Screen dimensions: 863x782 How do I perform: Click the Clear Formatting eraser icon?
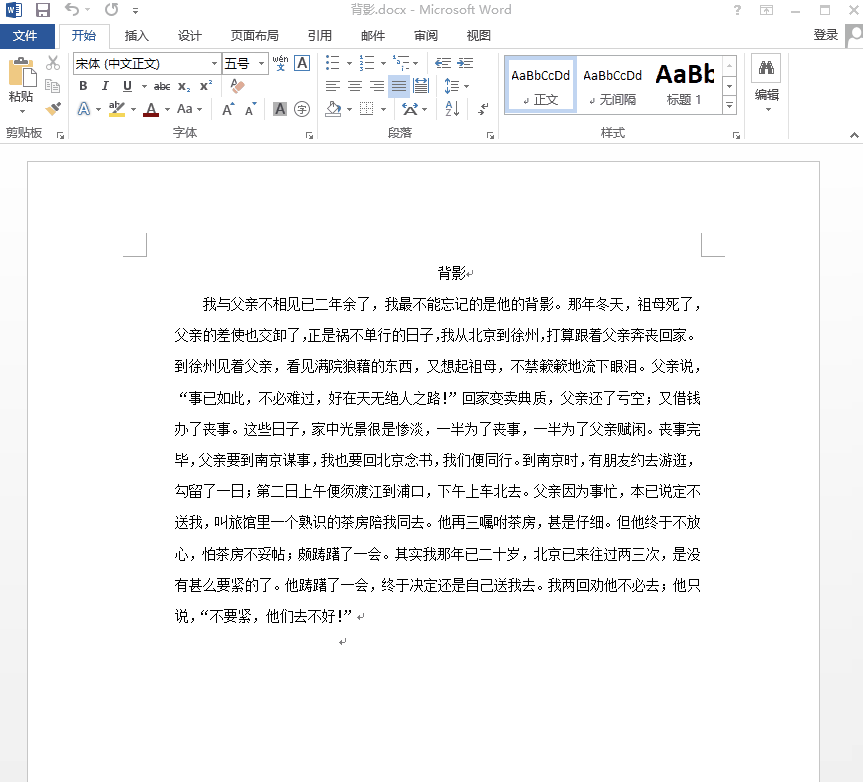pyautogui.click(x=237, y=86)
